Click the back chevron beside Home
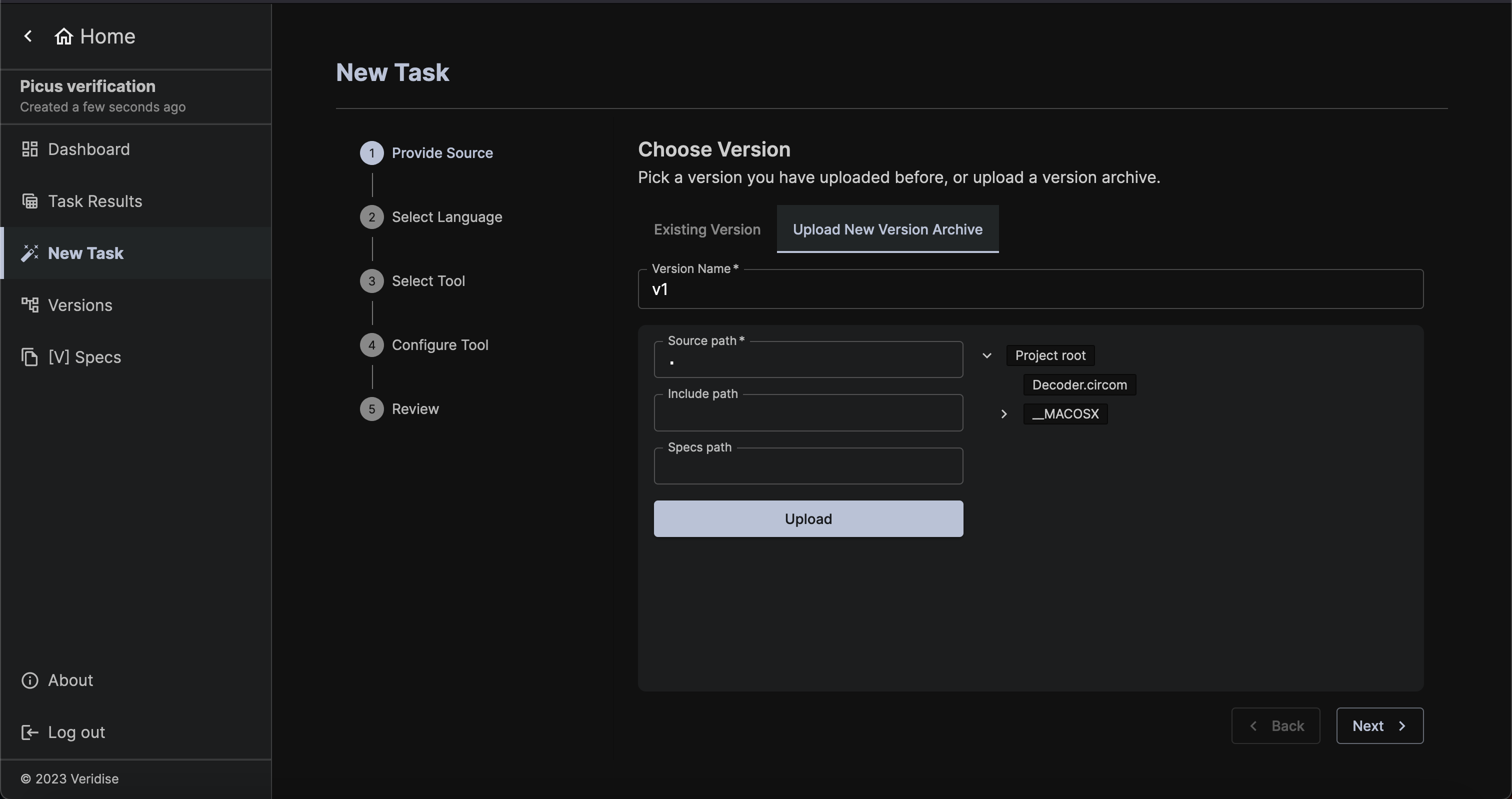The width and height of the screenshot is (1512, 799). click(27, 36)
